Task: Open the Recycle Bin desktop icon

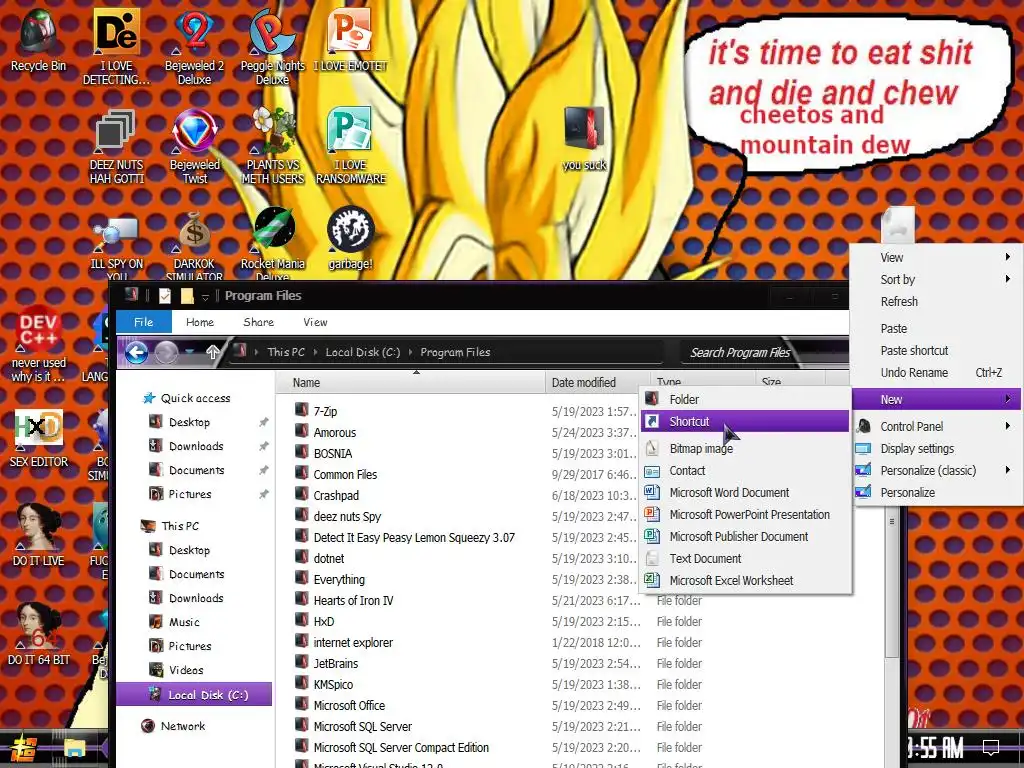Action: click(38, 39)
